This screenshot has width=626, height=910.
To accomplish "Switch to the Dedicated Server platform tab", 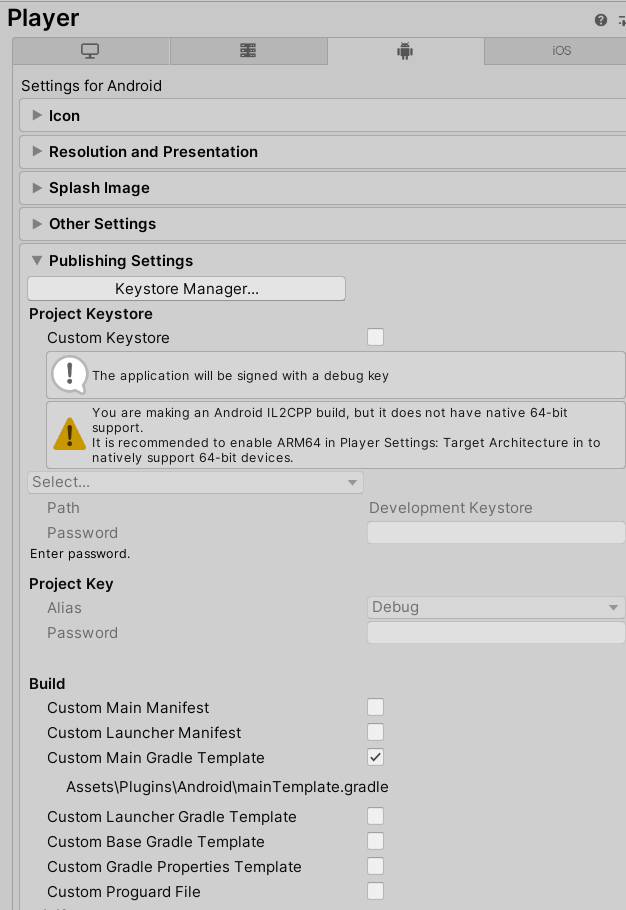I will [248, 51].
